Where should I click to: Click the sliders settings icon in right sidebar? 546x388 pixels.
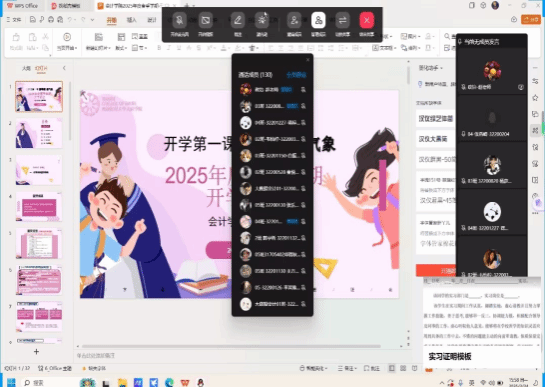pyautogui.click(x=535, y=81)
